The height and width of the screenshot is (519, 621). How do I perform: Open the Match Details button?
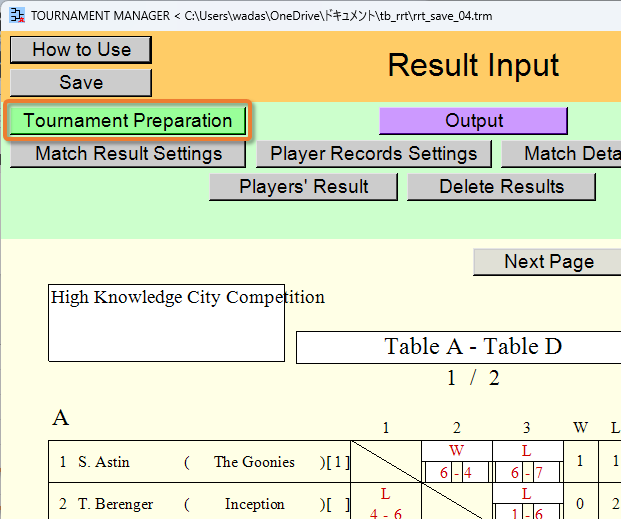click(x=562, y=154)
